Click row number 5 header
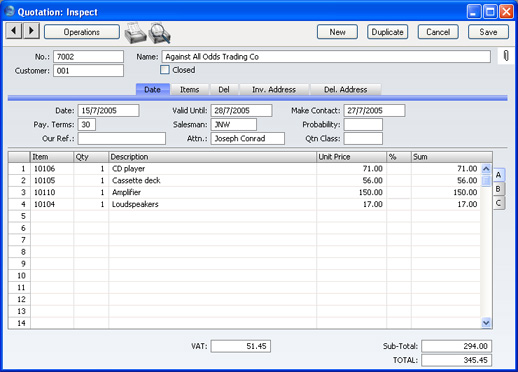518x372 pixels. point(19,216)
